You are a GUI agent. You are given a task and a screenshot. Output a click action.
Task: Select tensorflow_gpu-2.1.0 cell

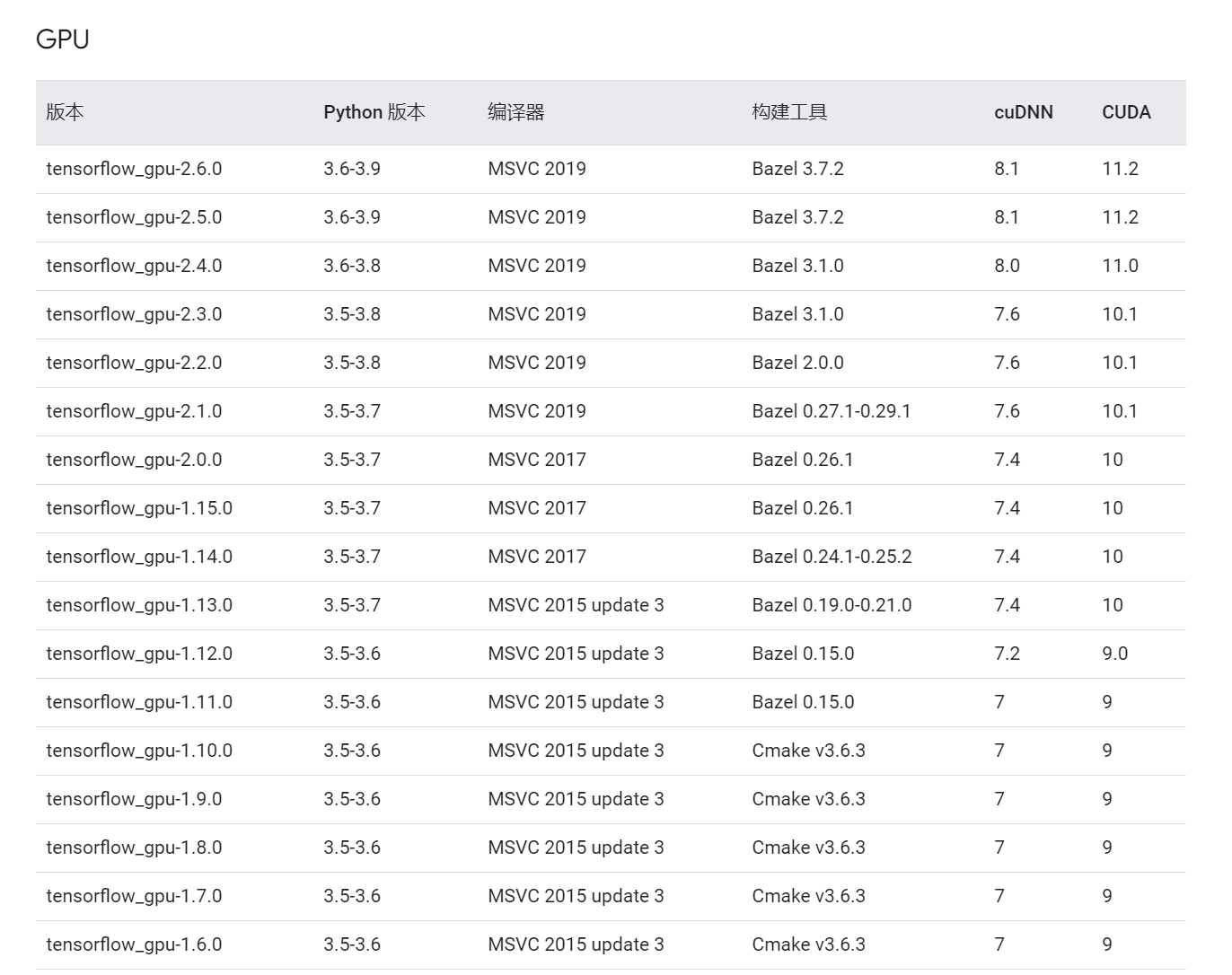[134, 411]
